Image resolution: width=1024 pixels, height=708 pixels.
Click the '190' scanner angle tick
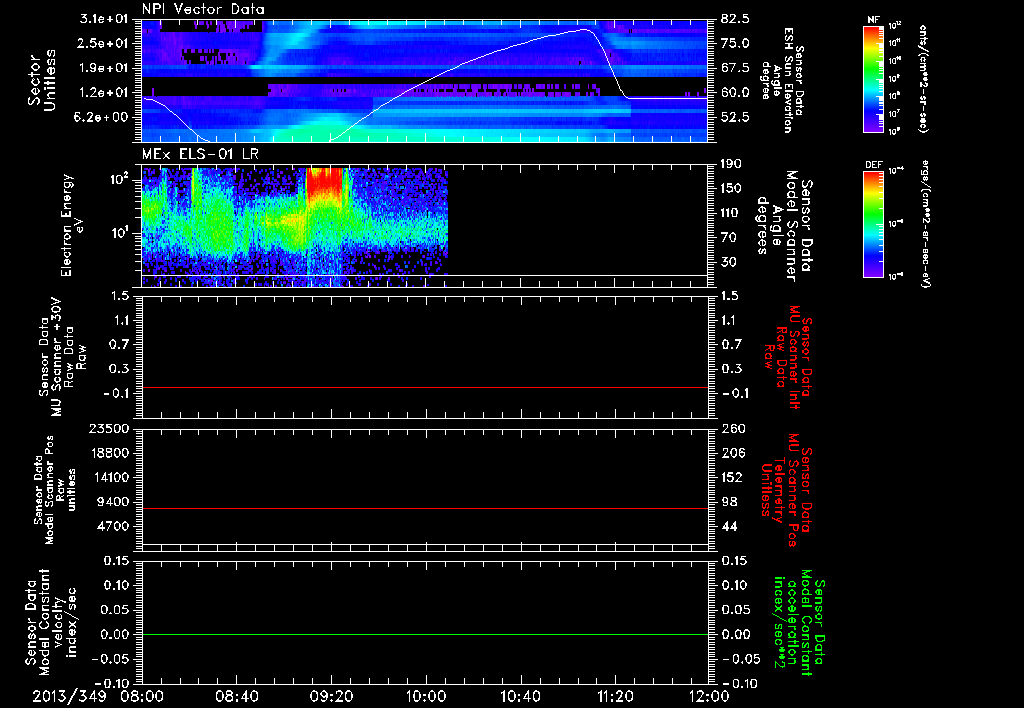coord(732,164)
